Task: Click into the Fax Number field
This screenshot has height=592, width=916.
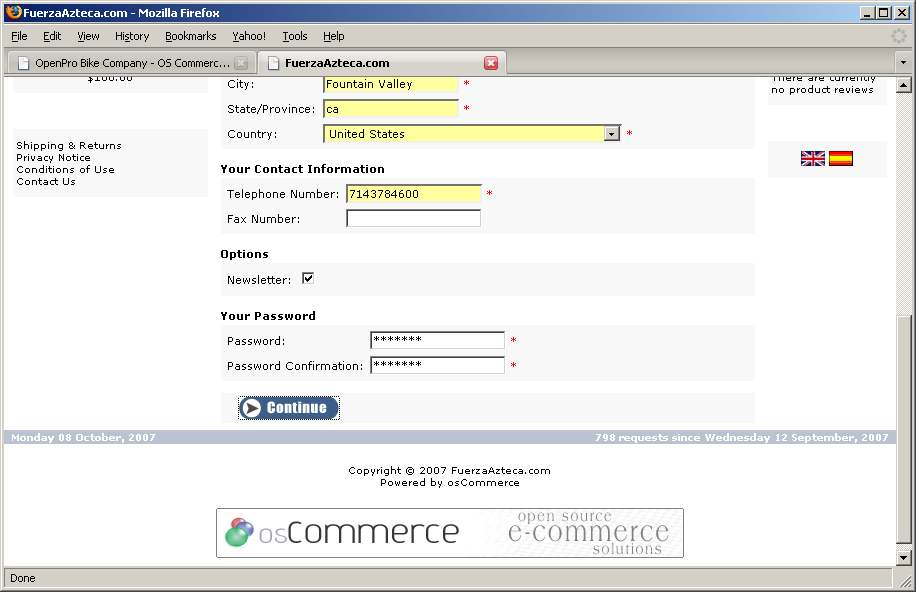Action: point(413,219)
